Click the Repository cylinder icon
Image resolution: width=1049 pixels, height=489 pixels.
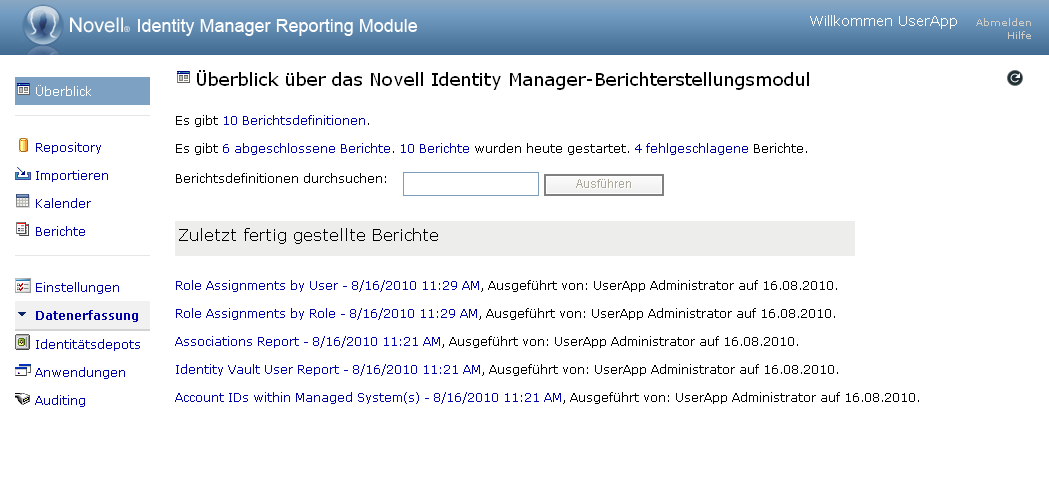tap(23, 146)
